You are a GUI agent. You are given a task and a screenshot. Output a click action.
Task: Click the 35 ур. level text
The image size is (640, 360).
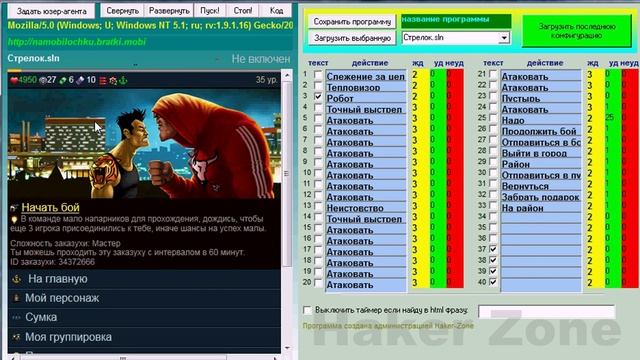click(267, 80)
